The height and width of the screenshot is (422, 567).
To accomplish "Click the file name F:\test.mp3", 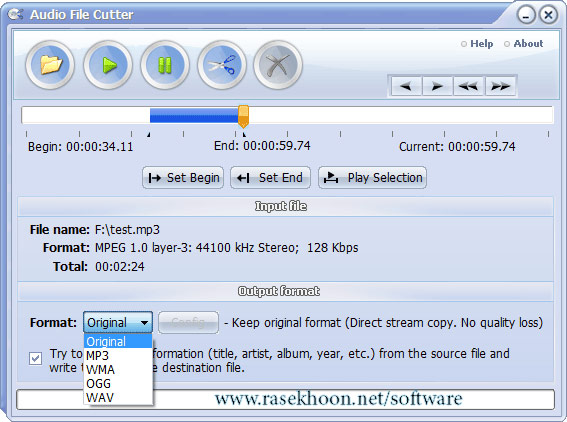I will tap(127, 230).
